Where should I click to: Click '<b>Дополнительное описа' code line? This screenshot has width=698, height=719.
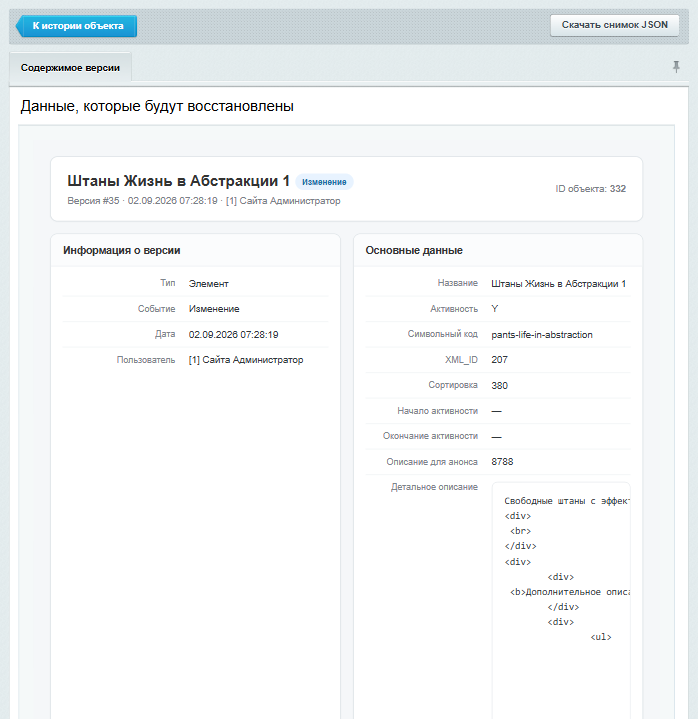570,592
